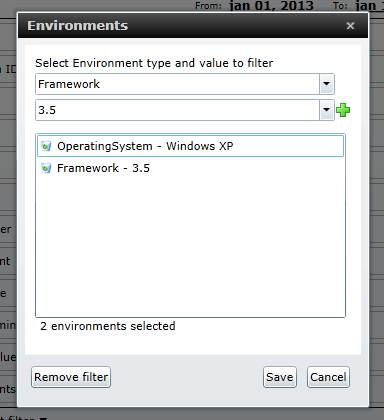Click the '2 environments selected' status text
Screen dimensions: 384x420
point(108,326)
